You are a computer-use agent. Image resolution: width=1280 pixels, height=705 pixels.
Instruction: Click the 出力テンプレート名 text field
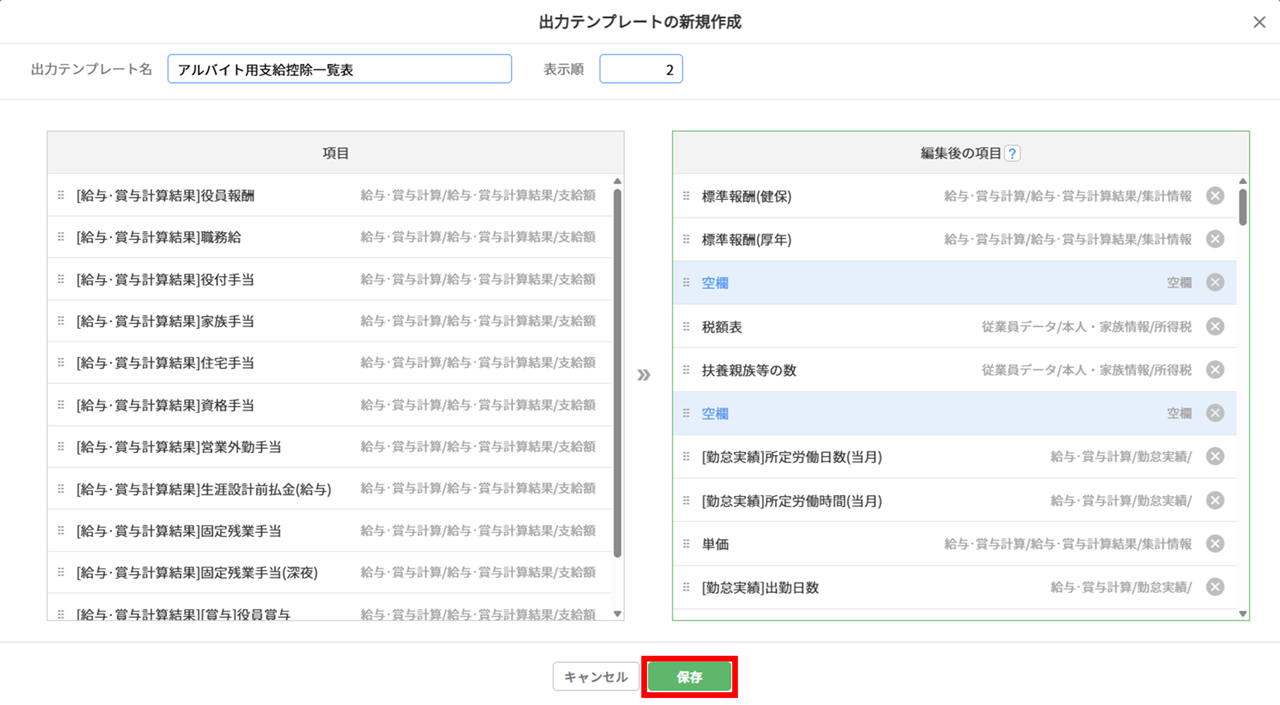(340, 70)
